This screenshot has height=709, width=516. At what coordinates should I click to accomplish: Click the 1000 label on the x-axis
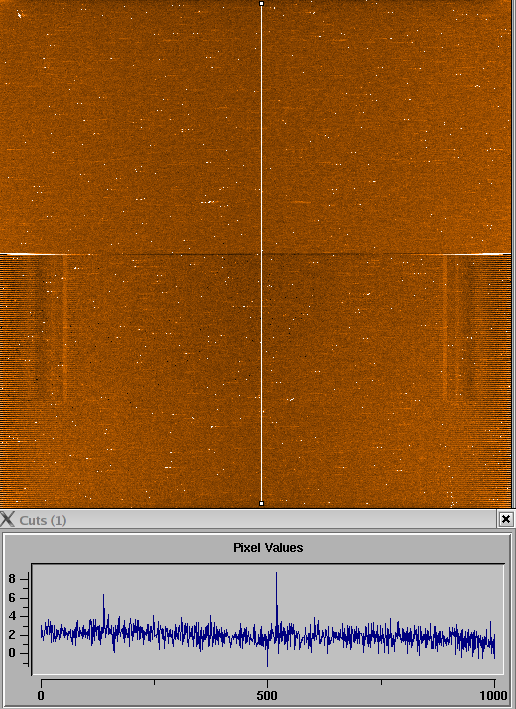[x=493, y=695]
